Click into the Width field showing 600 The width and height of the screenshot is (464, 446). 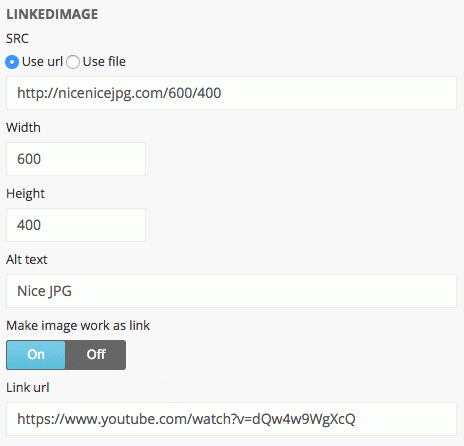click(x=76, y=159)
